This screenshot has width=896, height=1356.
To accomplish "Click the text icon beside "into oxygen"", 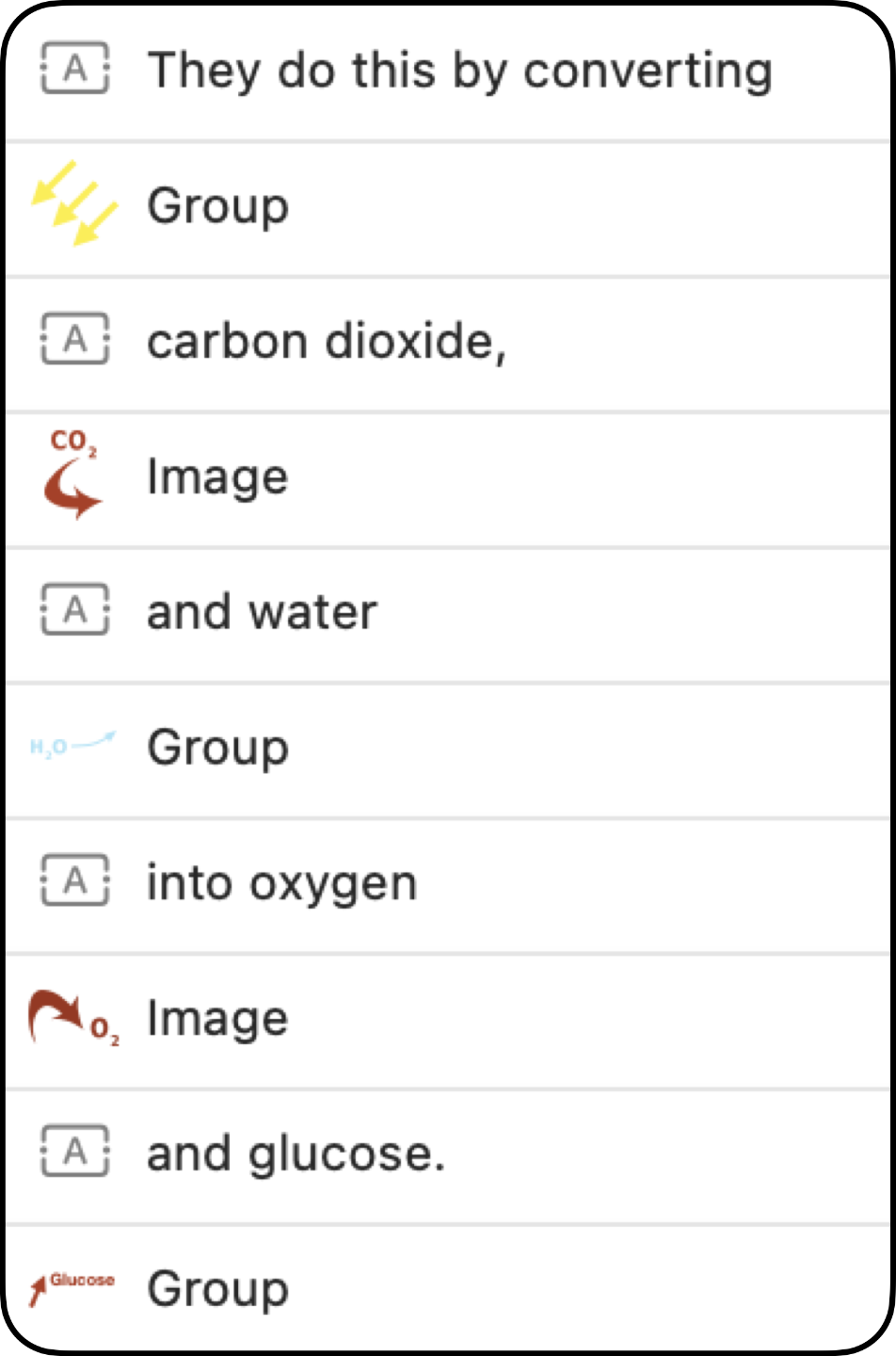I will click(x=74, y=881).
